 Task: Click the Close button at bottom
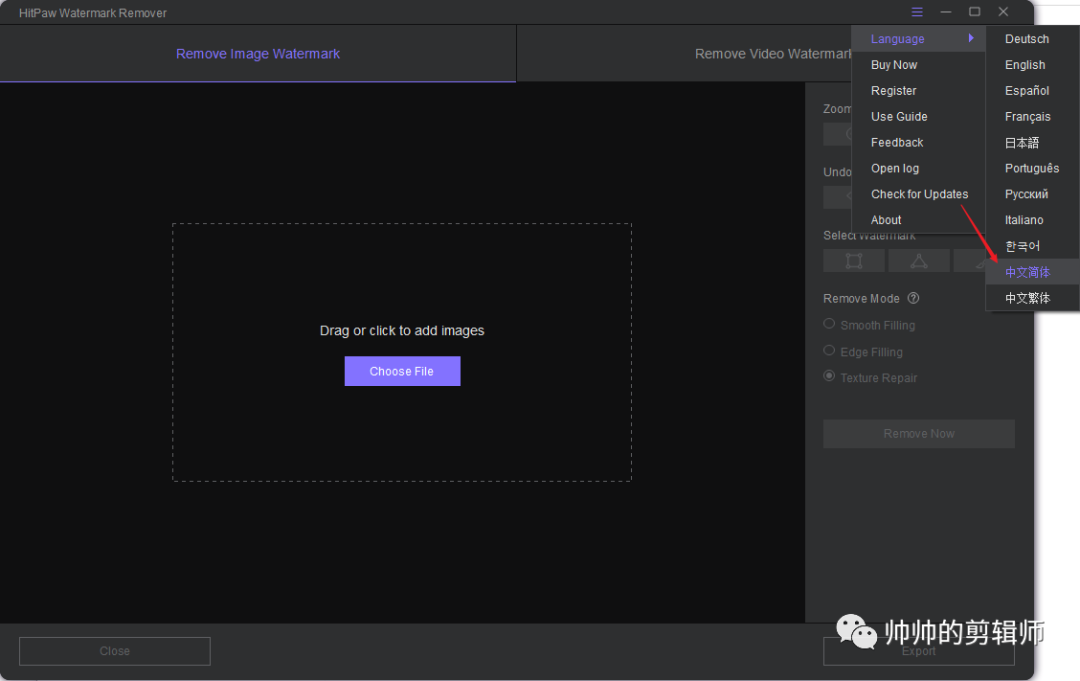[114, 651]
